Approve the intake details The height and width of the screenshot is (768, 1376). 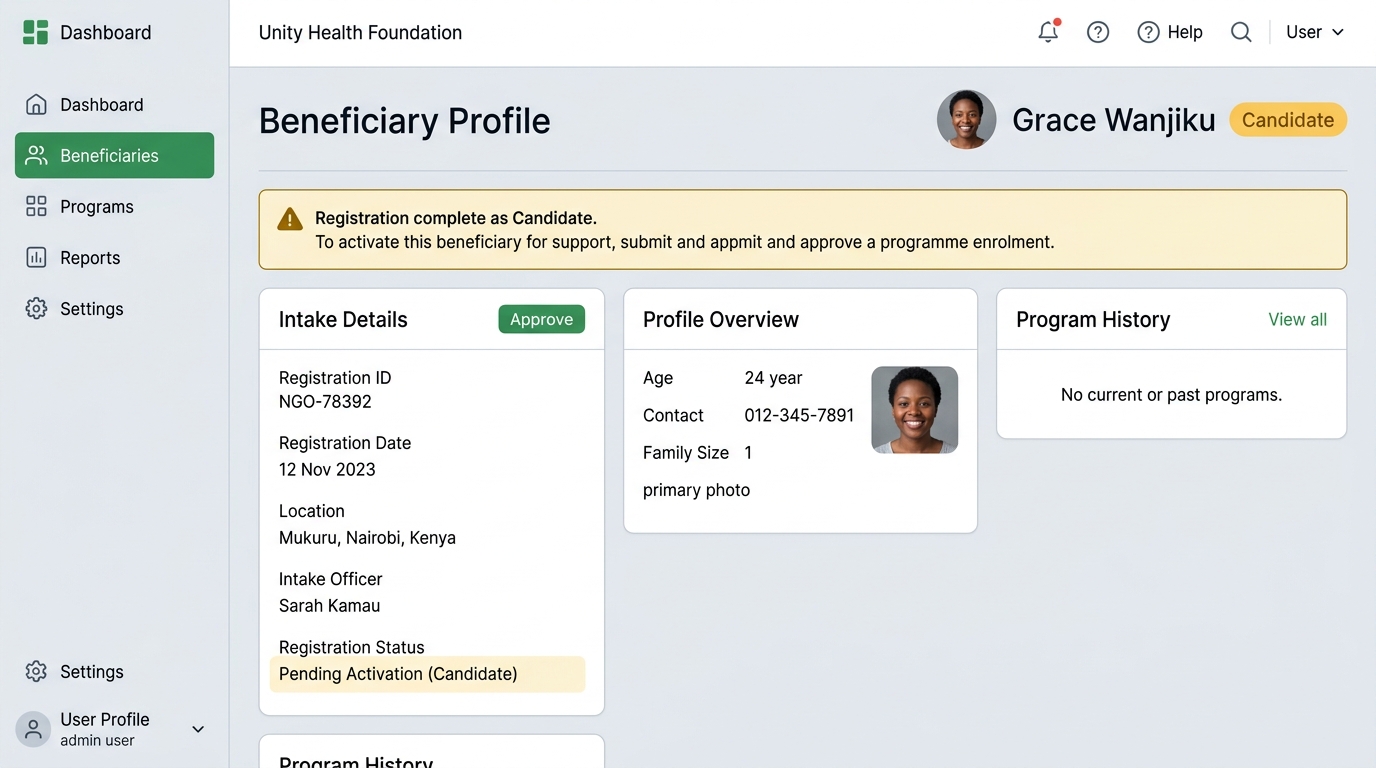[542, 319]
